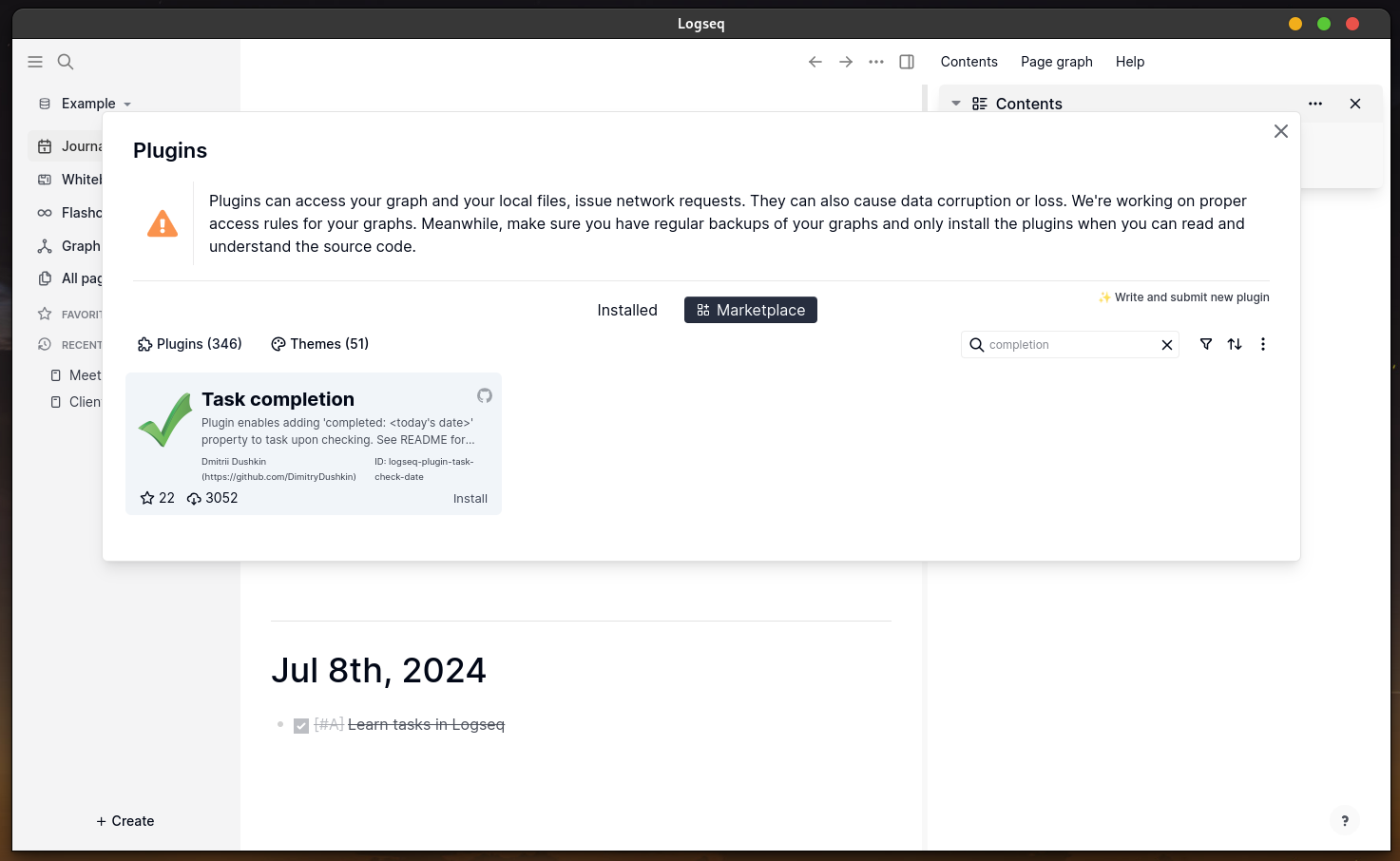Go forward with the right arrow
The width and height of the screenshot is (1400, 861).
(846, 62)
